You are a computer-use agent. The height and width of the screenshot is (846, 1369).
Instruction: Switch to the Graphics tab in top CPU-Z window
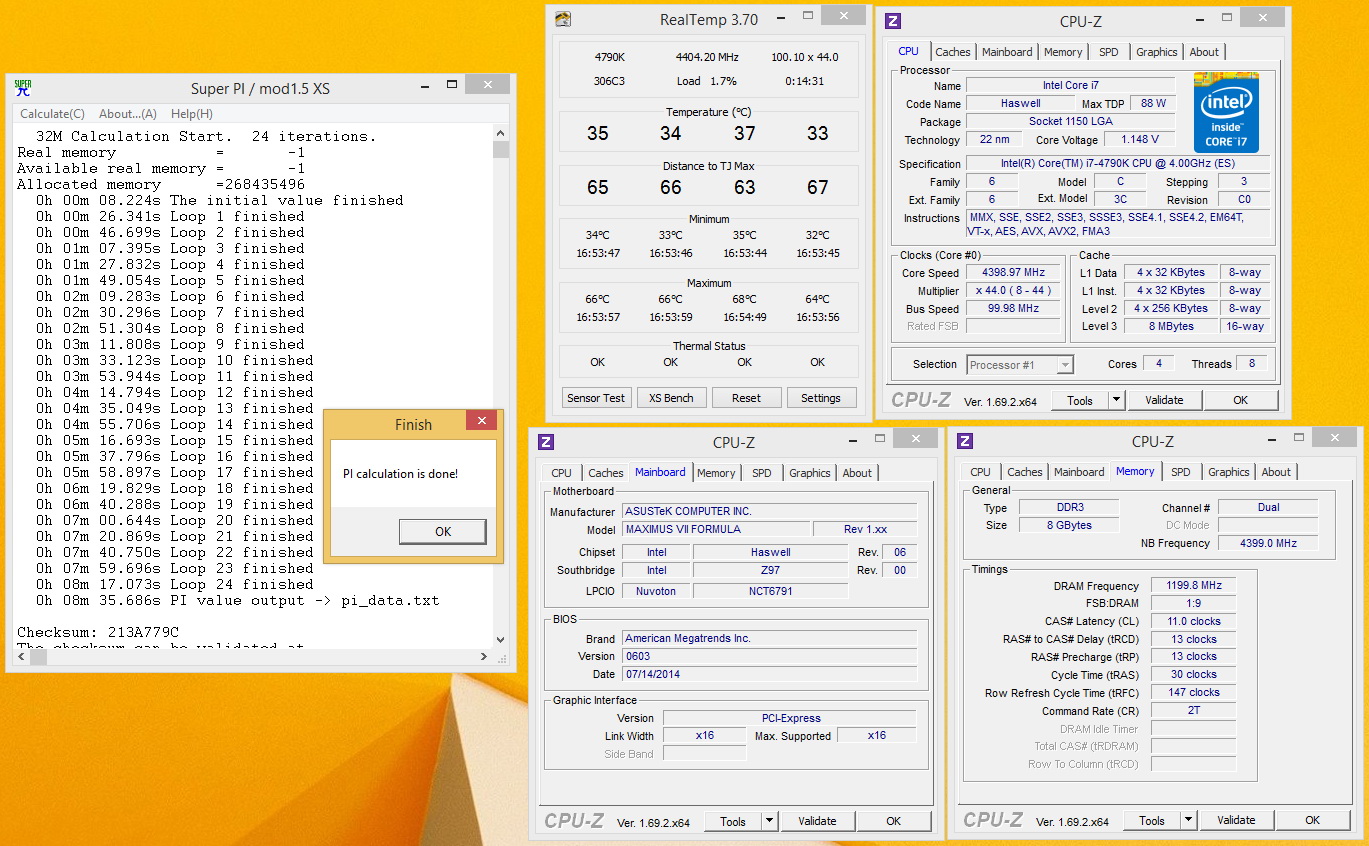tap(1157, 52)
